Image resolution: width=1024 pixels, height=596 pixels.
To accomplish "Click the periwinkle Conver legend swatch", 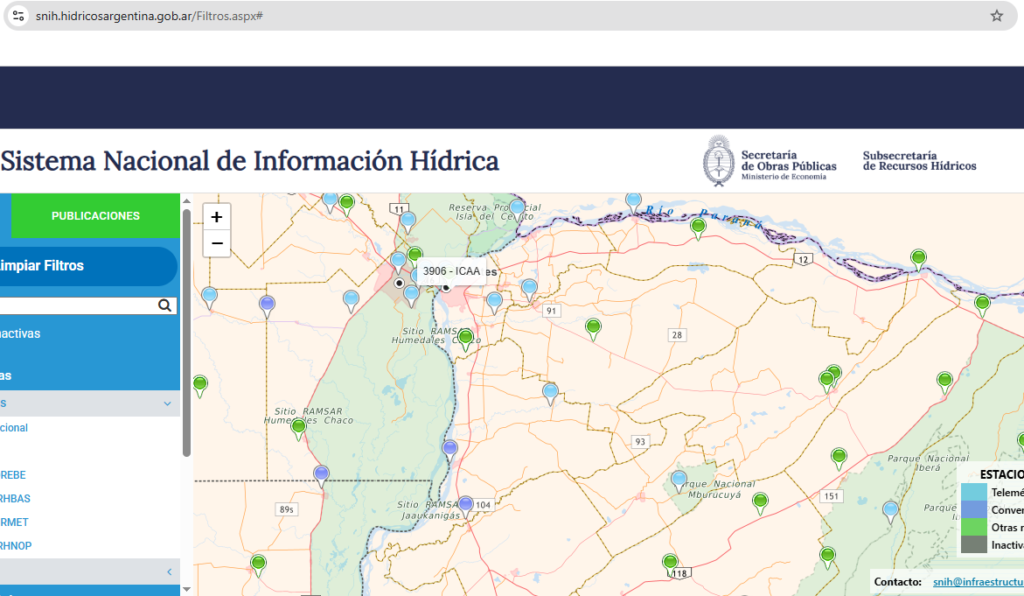I will 974,509.
